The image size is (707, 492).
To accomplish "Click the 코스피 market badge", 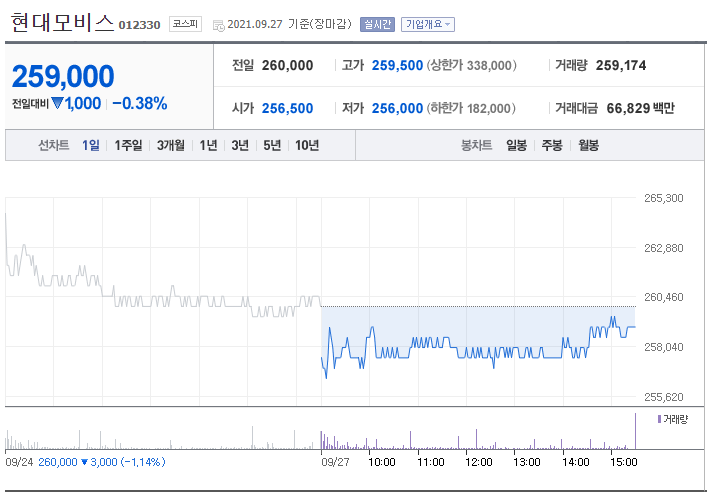I will pyautogui.click(x=185, y=24).
